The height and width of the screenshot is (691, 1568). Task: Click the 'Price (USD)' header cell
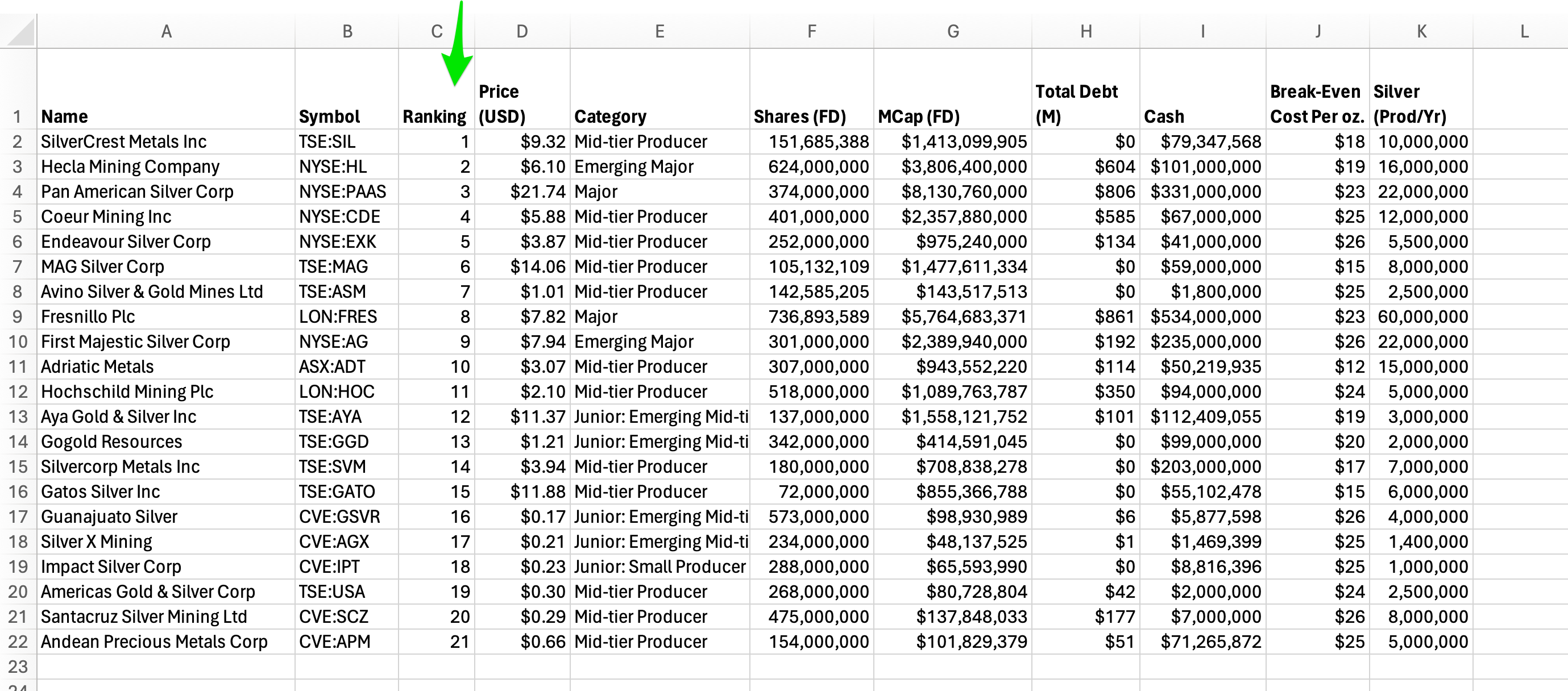pyautogui.click(x=522, y=89)
